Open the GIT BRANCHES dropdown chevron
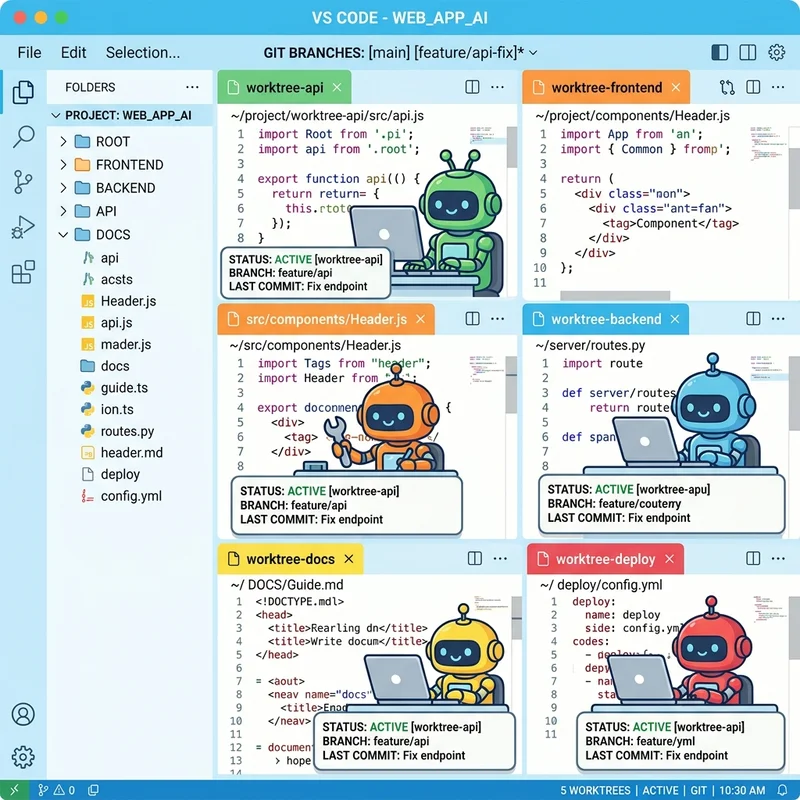Screen dimensions: 800x800 pos(533,53)
